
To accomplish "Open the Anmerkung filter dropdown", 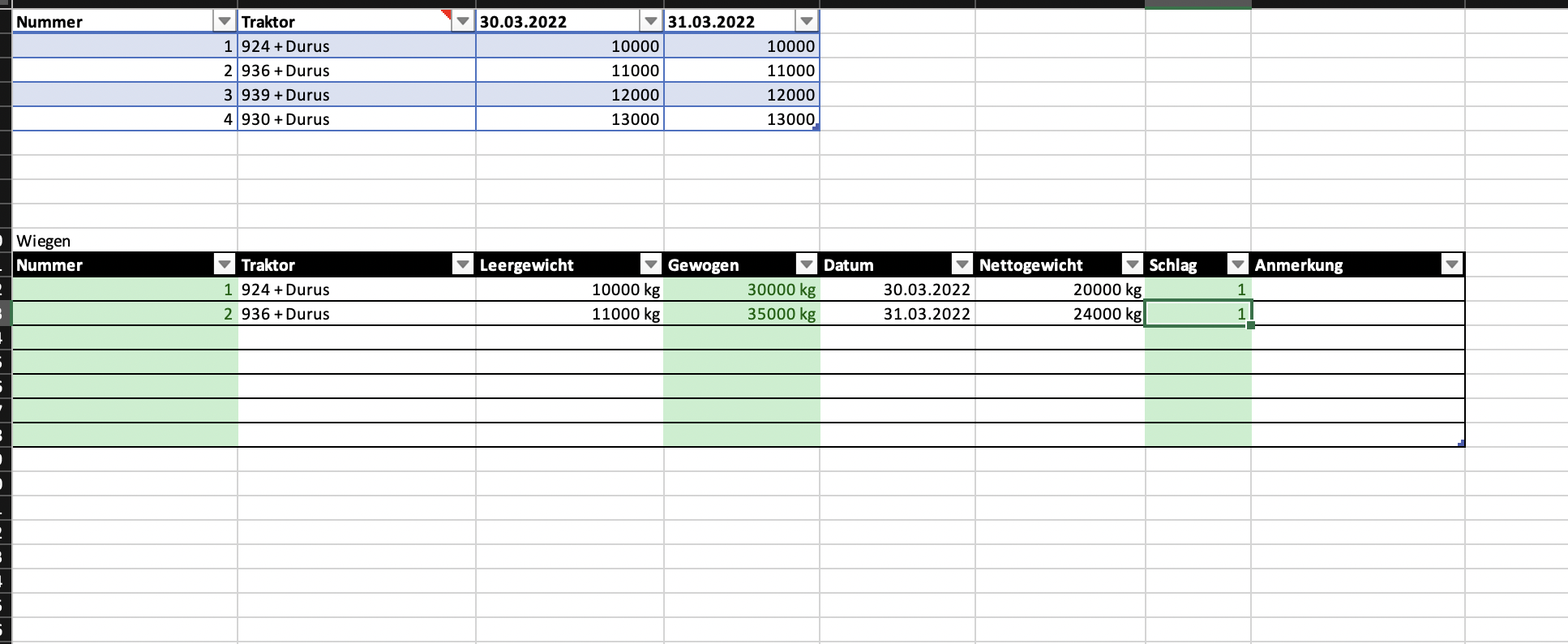I will (x=1452, y=264).
